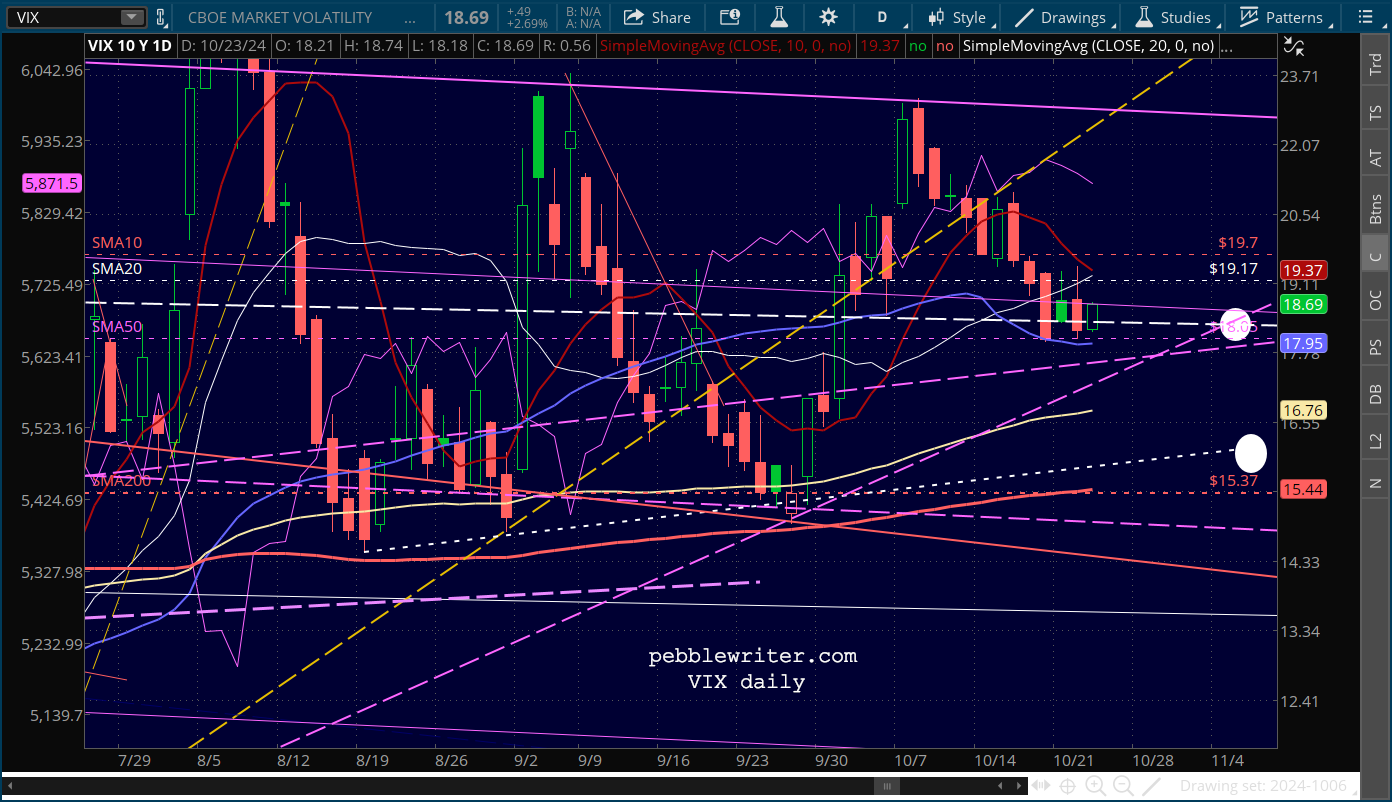Screen dimensions: 1392x802
Task: Open the Share menu
Action: coord(657,17)
